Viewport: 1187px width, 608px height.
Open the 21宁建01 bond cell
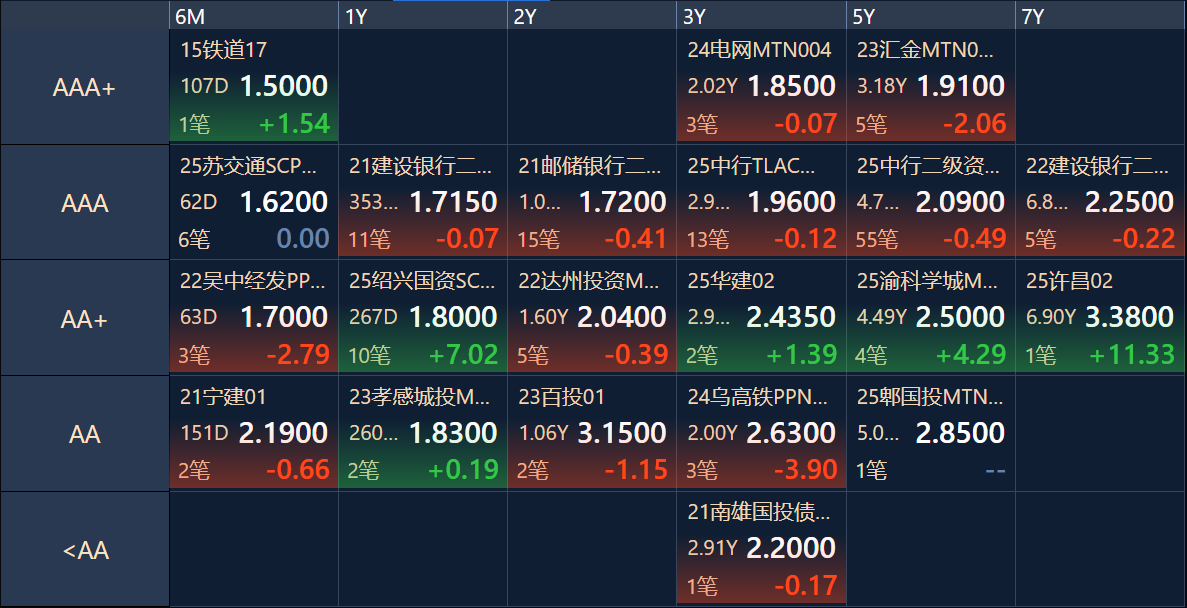254,433
